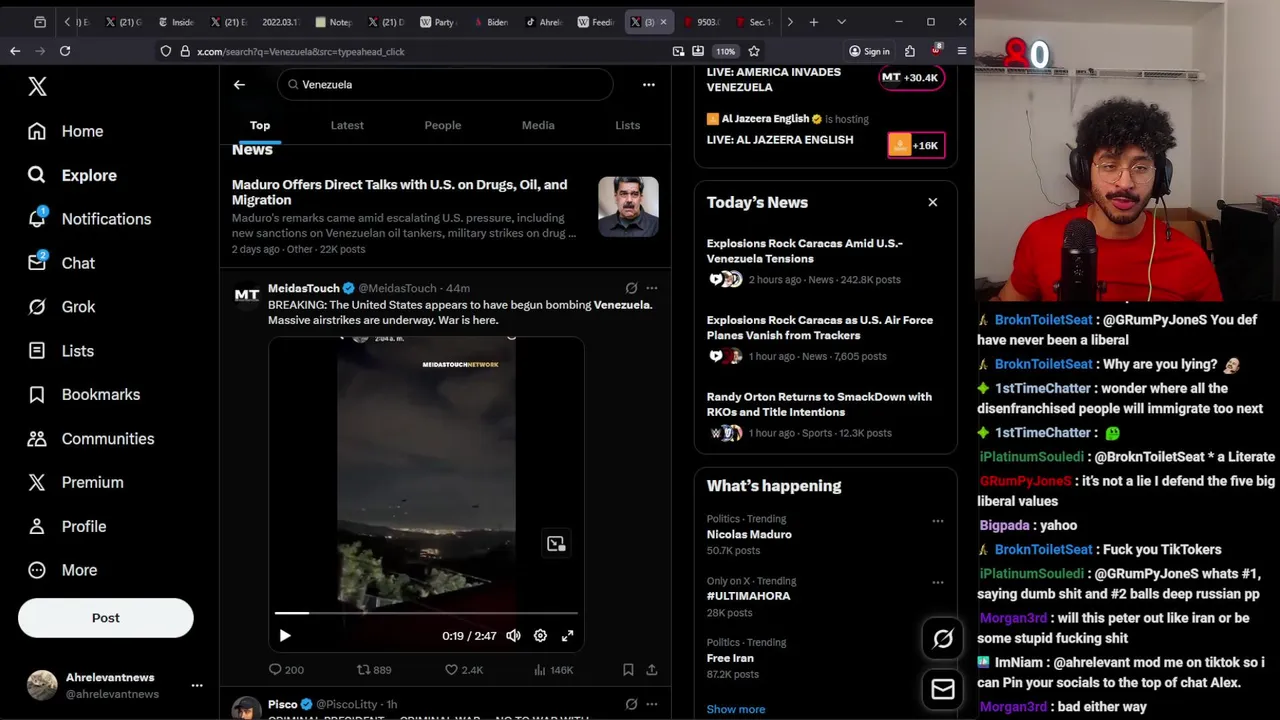Join Al Jazeera +16K live space
This screenshot has height=720, width=1280.
pos(915,145)
